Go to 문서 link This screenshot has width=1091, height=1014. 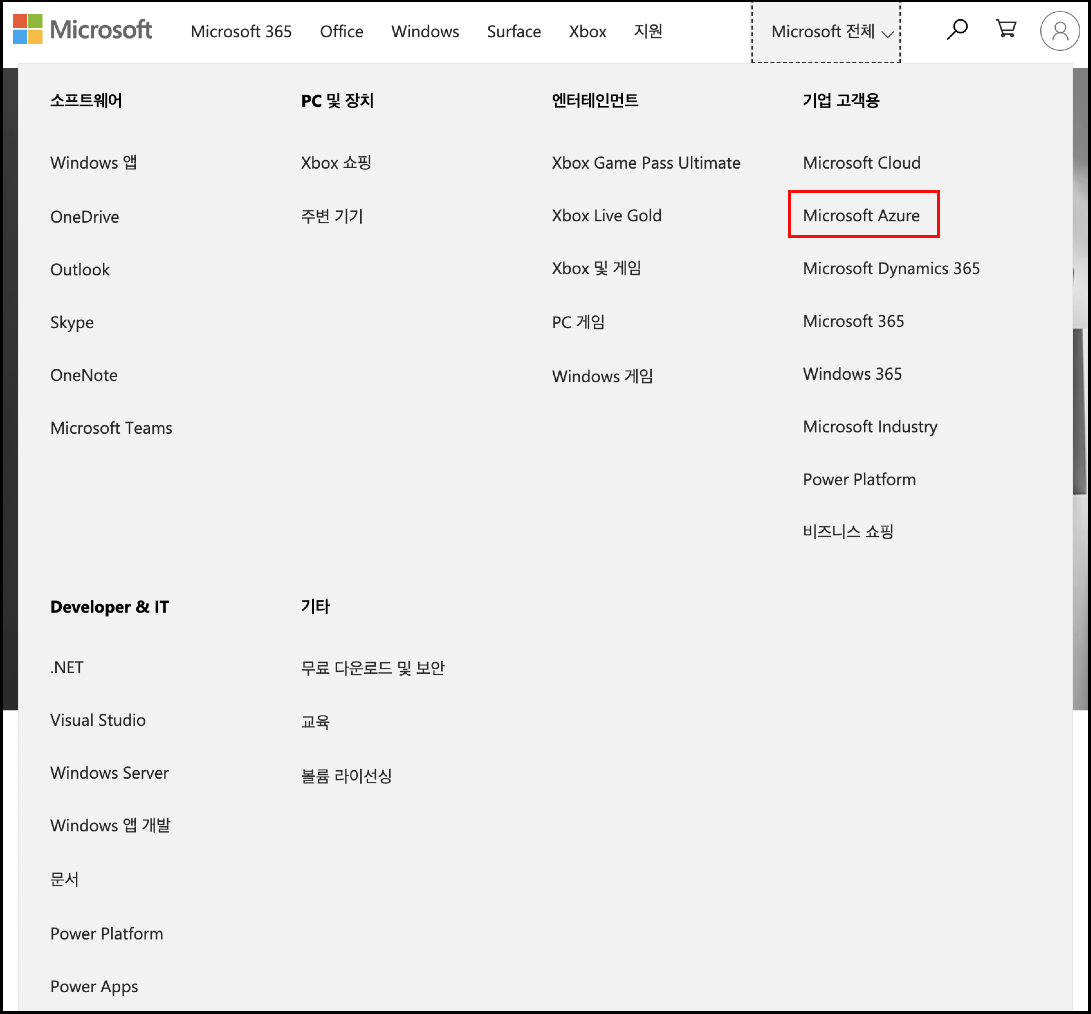click(64, 880)
